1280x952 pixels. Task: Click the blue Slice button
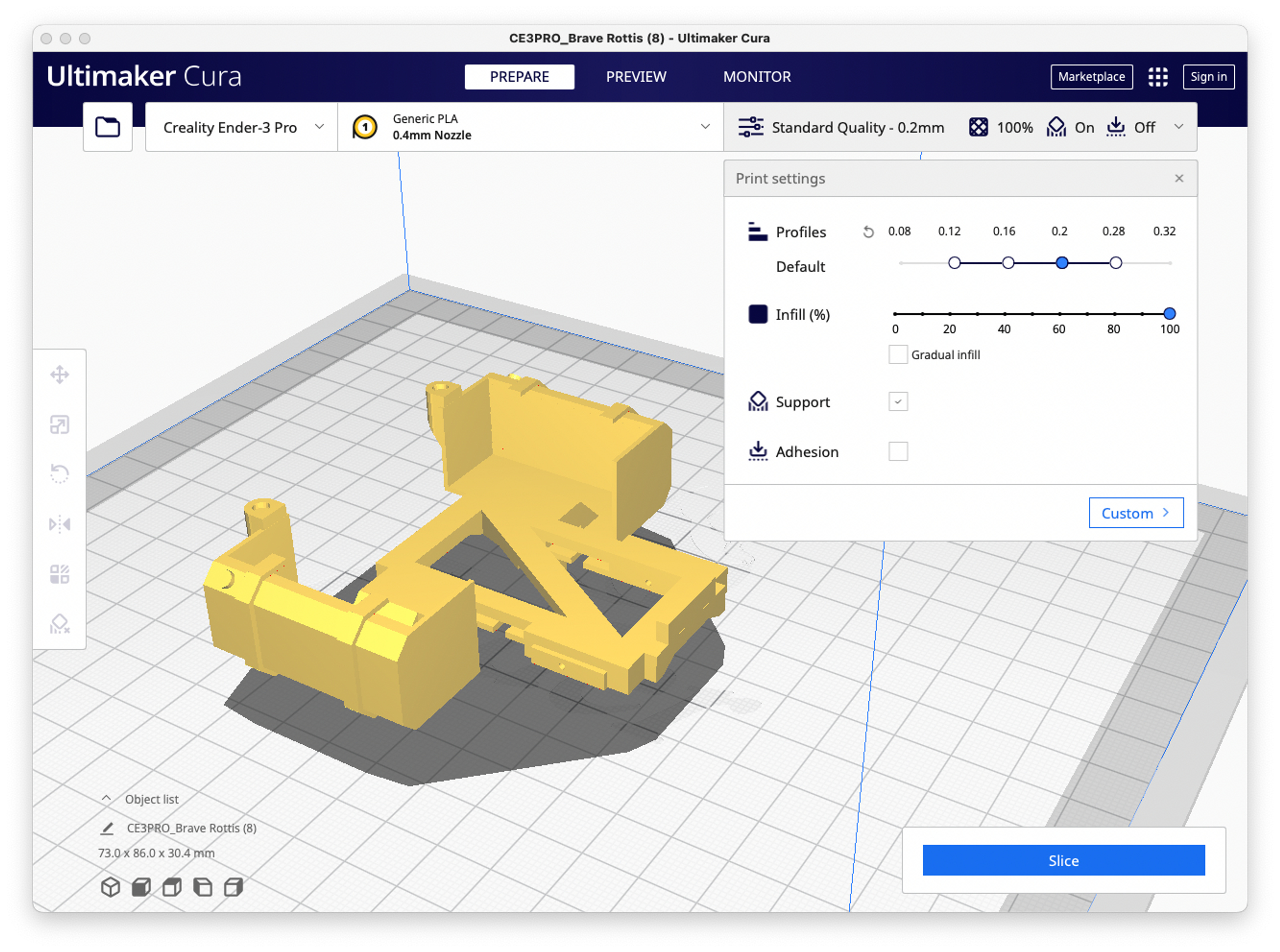click(x=1063, y=860)
